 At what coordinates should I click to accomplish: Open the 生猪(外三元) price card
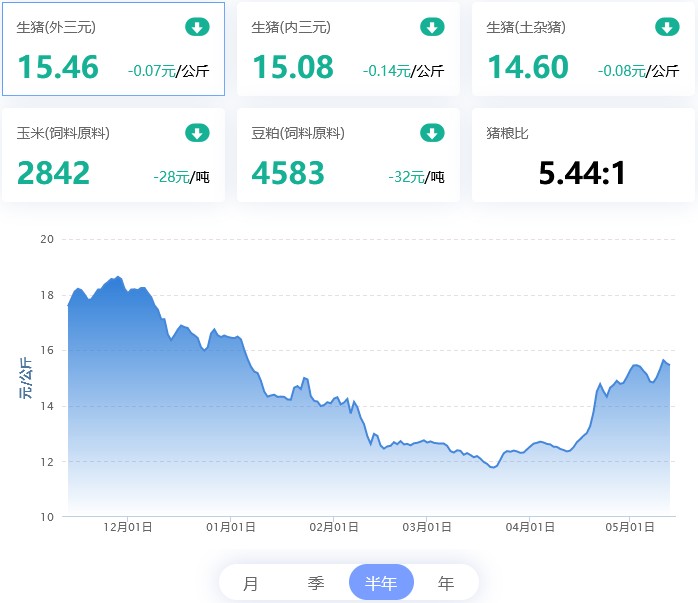click(x=114, y=49)
